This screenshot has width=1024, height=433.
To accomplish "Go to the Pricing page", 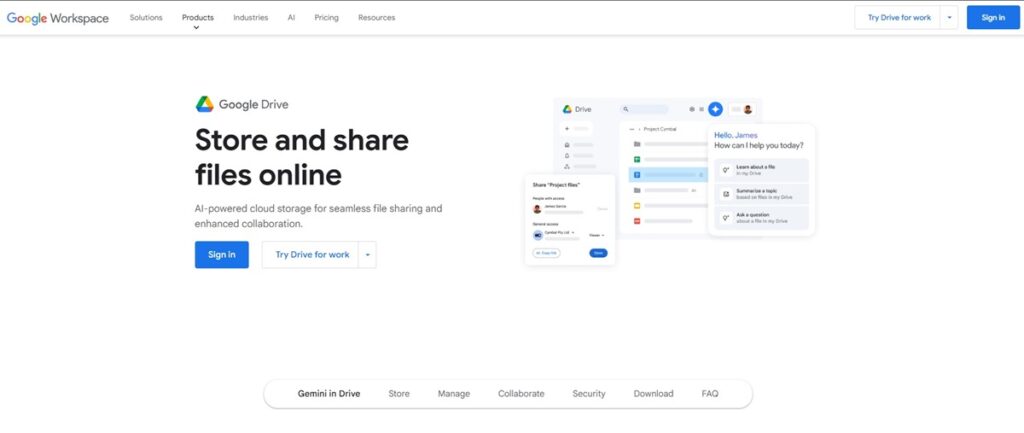I will pos(327,18).
